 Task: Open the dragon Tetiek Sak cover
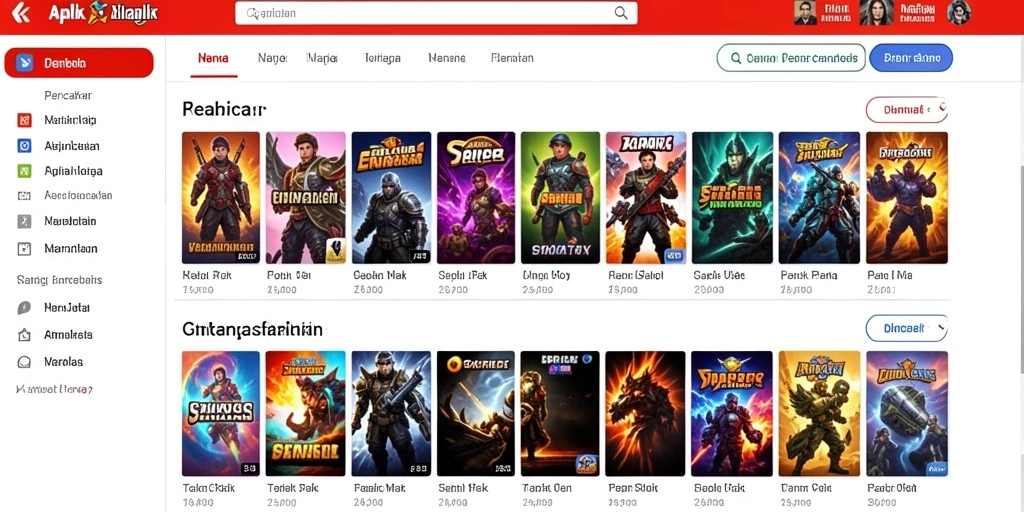tap(306, 413)
